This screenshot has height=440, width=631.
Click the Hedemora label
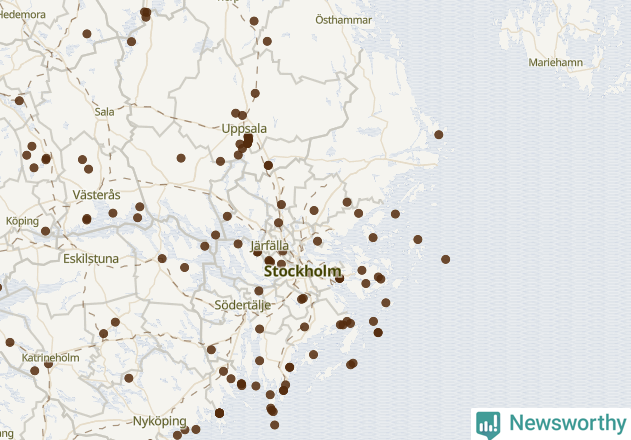tap(22, 14)
